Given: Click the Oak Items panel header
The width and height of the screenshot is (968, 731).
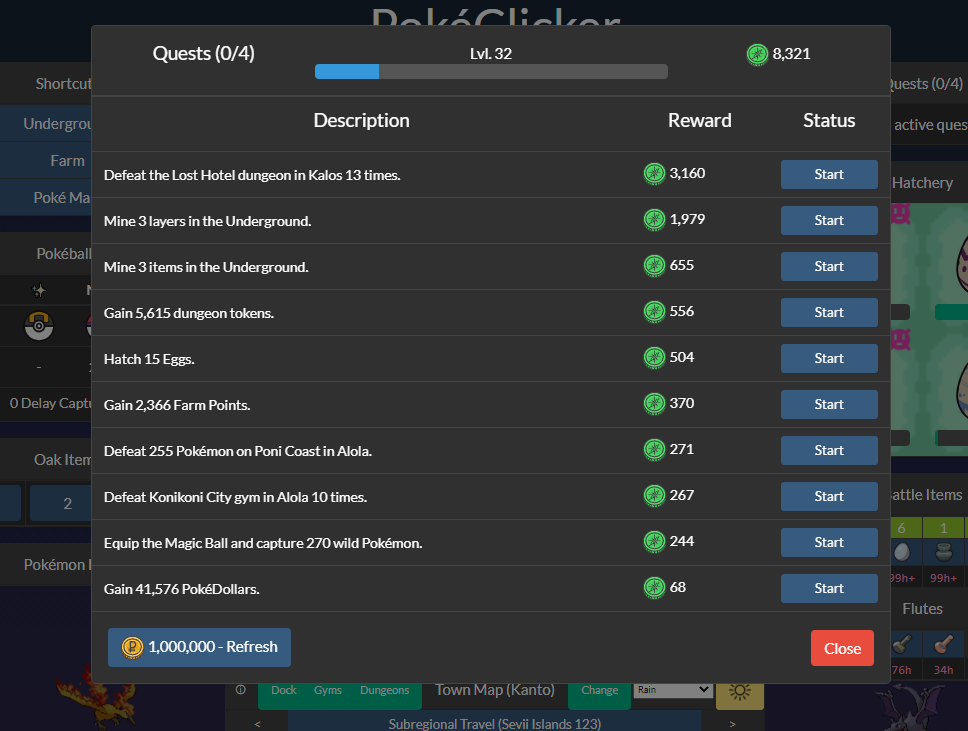Looking at the screenshot, I should tap(46, 459).
